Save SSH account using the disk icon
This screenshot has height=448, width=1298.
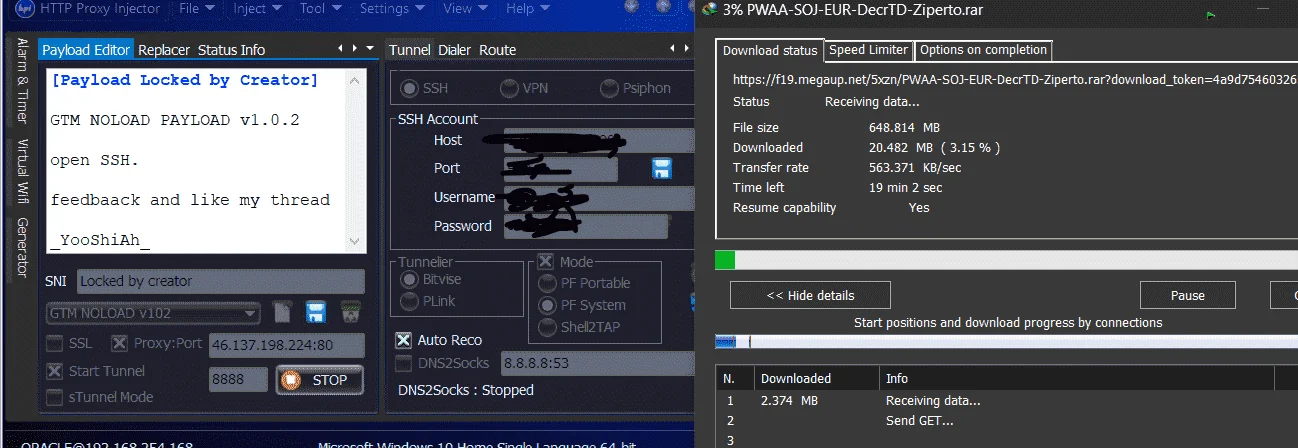pos(661,168)
